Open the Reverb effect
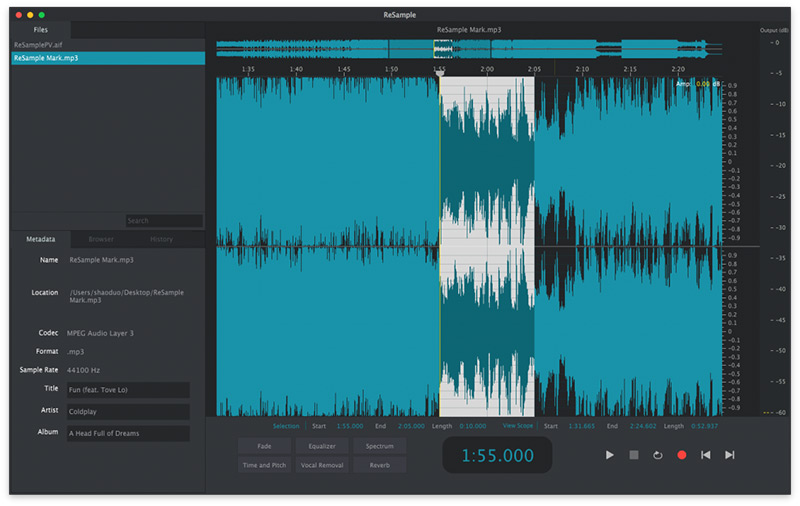800x506 pixels. coord(379,465)
